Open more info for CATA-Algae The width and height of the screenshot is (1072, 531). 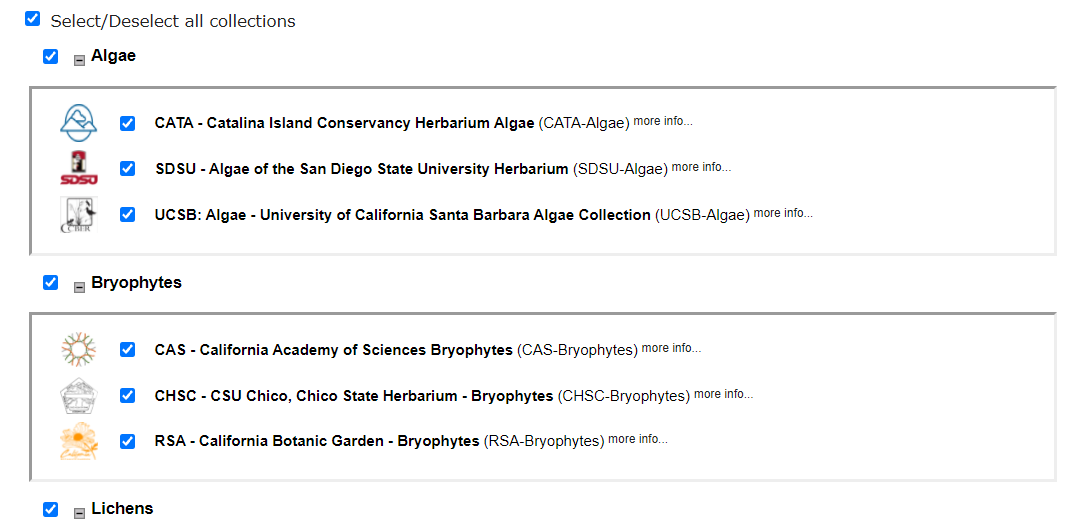click(x=663, y=121)
